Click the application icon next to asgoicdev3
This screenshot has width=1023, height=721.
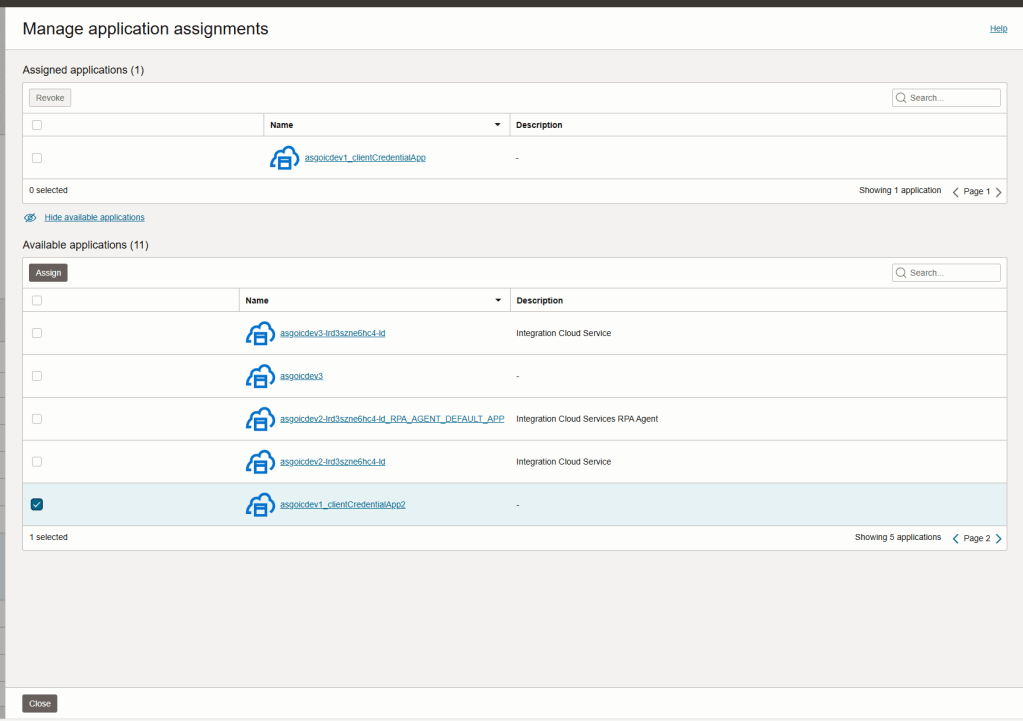[x=260, y=376]
